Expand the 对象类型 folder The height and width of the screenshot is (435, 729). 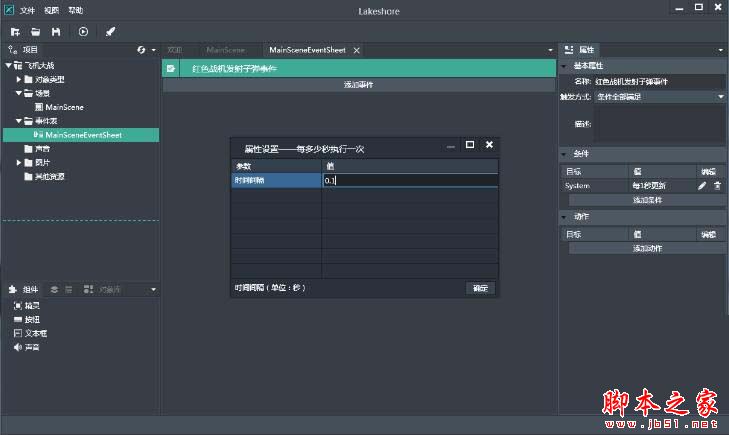(19, 79)
